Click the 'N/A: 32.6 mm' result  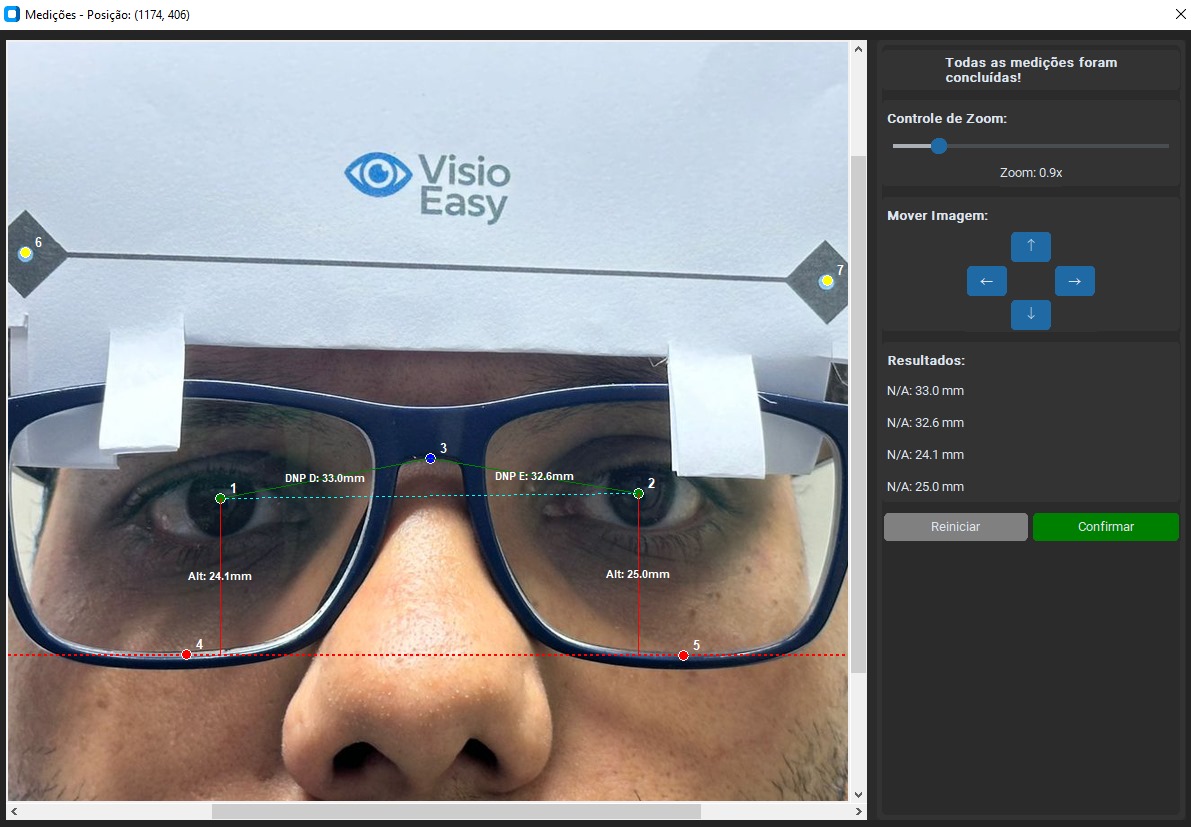tap(925, 423)
